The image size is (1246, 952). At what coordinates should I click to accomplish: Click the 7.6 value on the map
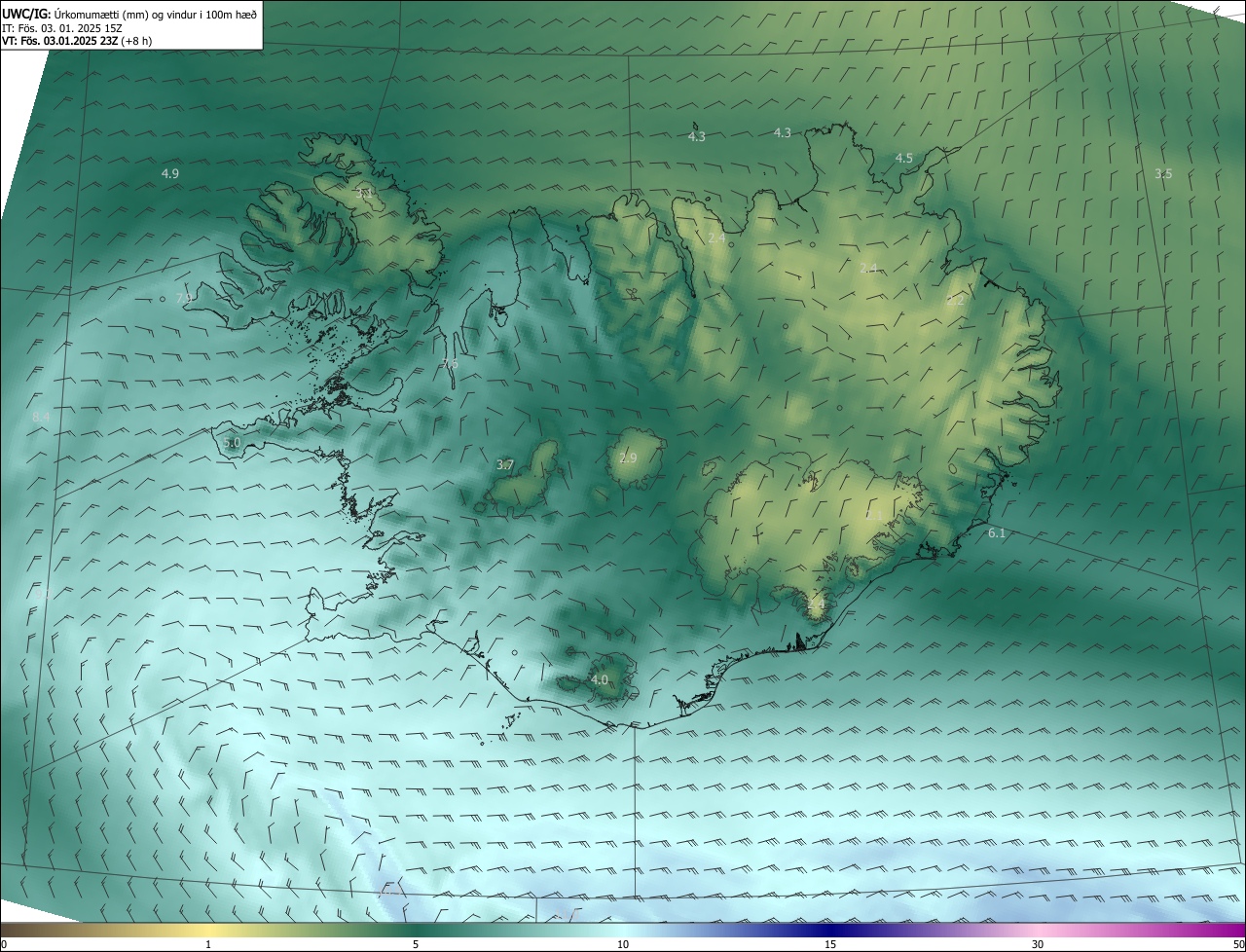pyautogui.click(x=450, y=364)
